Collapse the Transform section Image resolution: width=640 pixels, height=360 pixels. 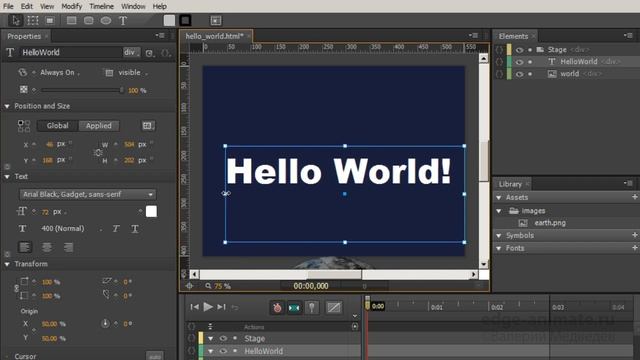tap(7, 264)
